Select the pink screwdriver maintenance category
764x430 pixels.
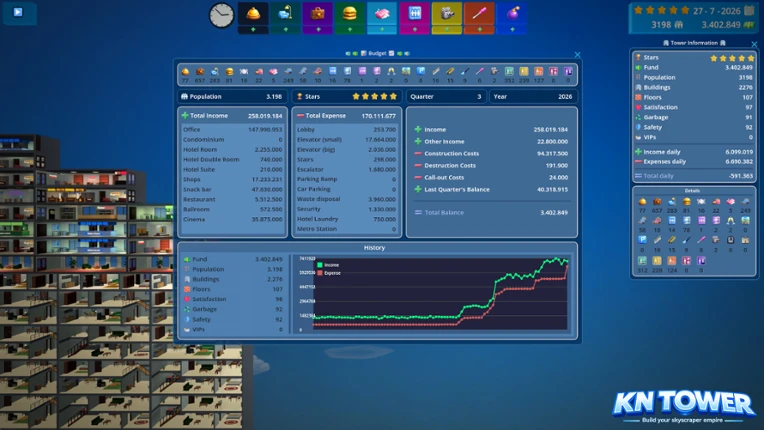coord(479,14)
